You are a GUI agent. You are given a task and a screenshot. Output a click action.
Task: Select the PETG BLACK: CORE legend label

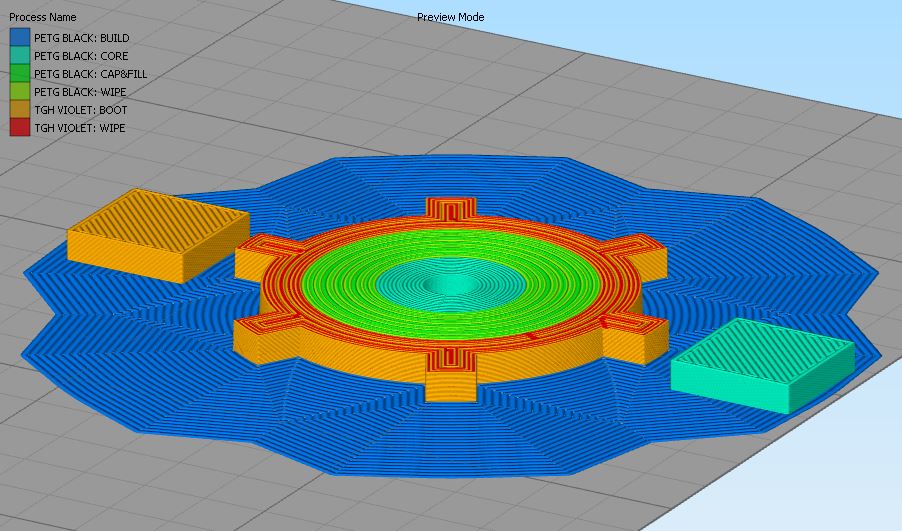point(81,56)
